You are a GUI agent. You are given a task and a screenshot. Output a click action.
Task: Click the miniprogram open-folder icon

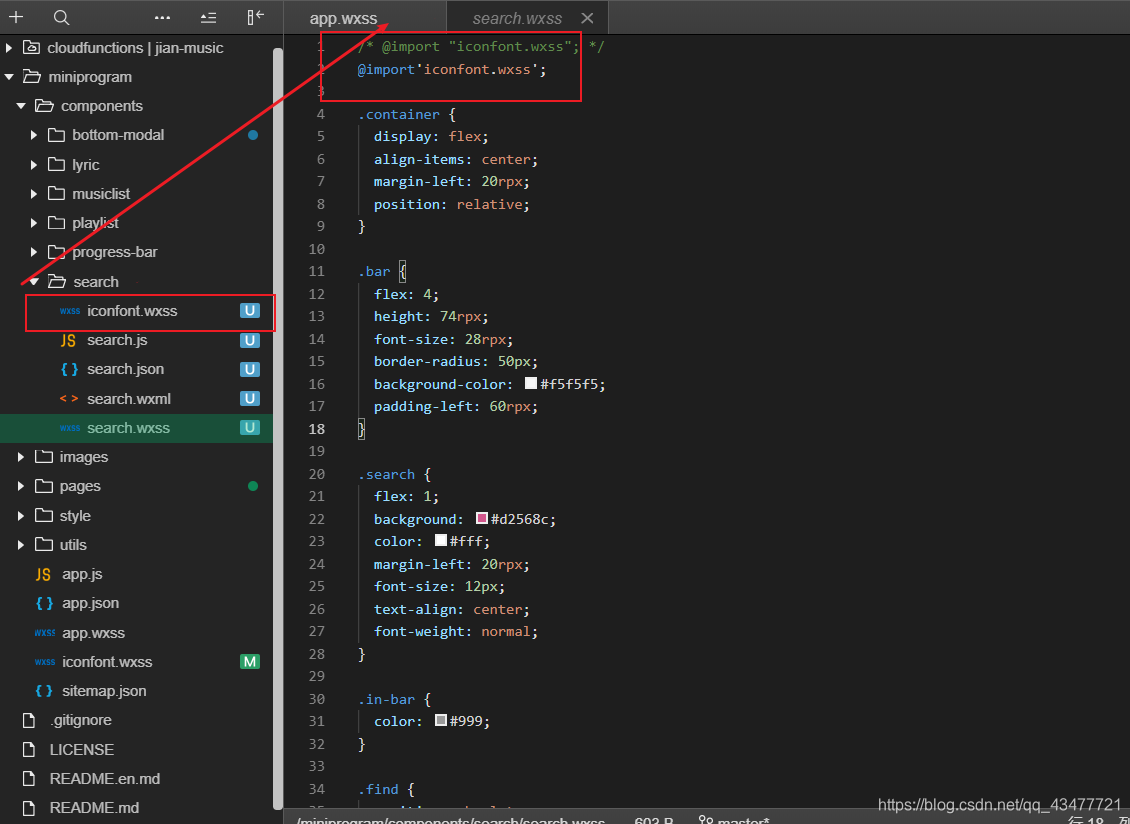32,76
